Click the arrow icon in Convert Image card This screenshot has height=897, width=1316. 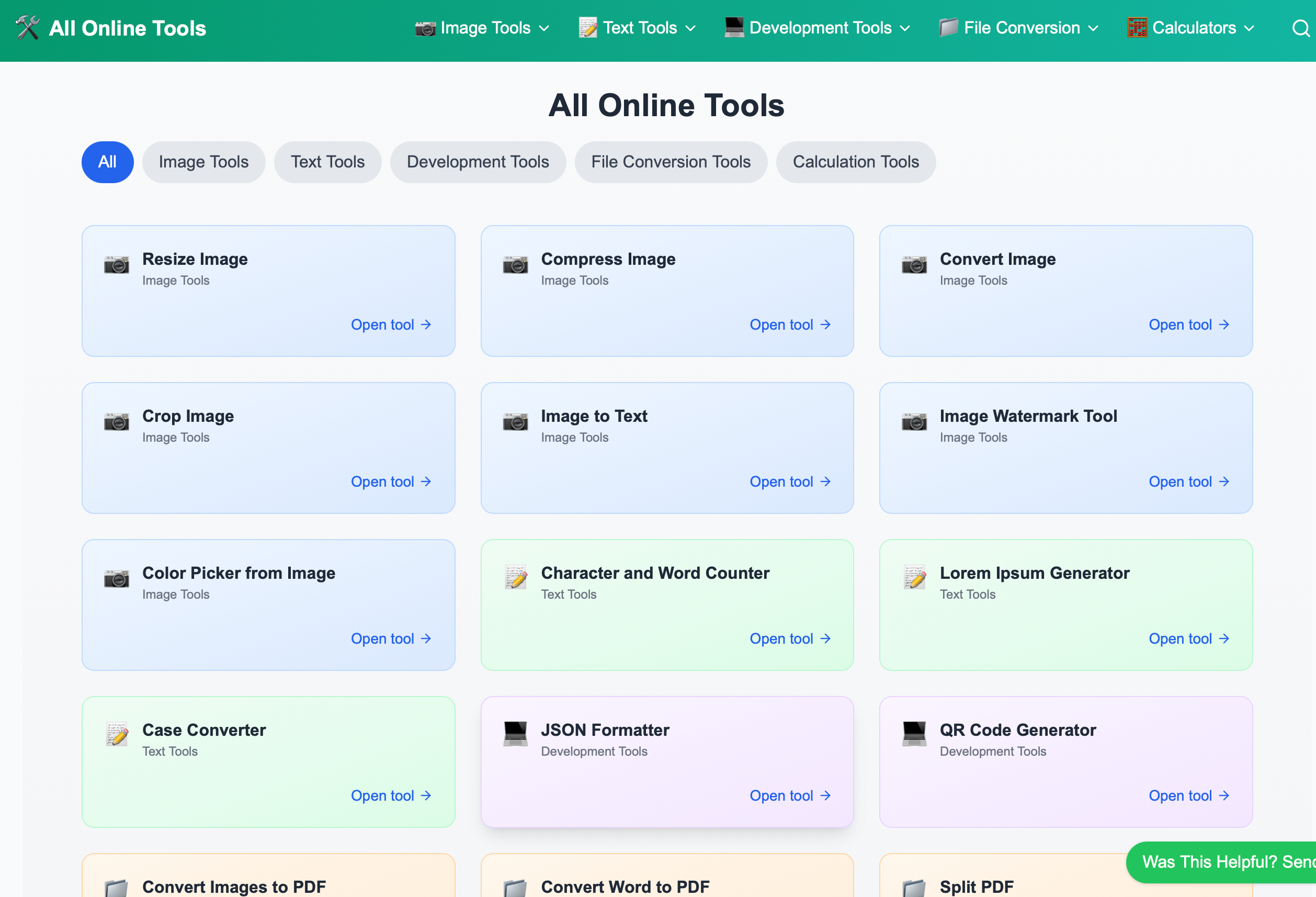click(1224, 324)
